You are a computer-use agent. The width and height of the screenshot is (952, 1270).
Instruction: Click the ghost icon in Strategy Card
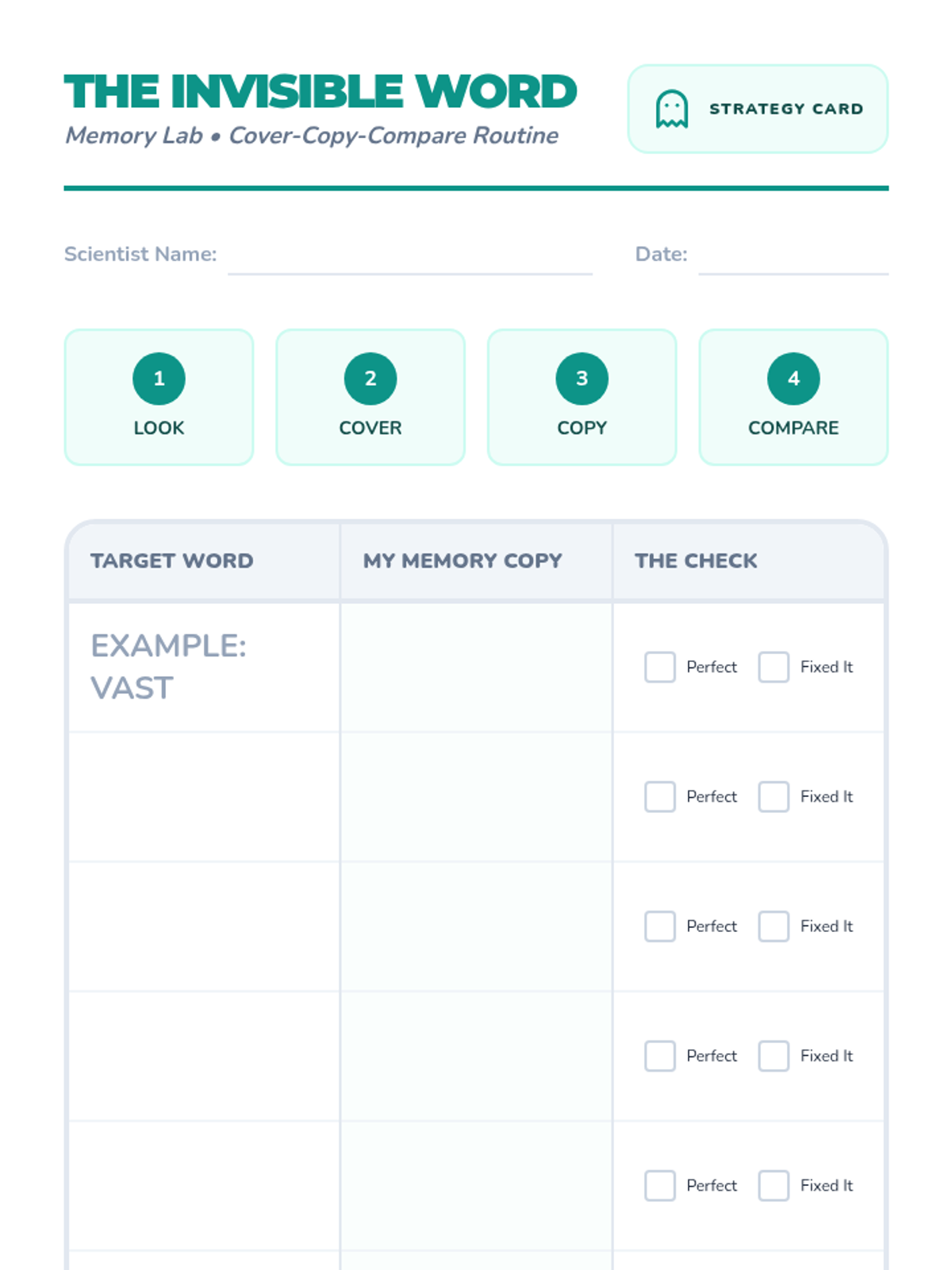pyautogui.click(x=671, y=109)
